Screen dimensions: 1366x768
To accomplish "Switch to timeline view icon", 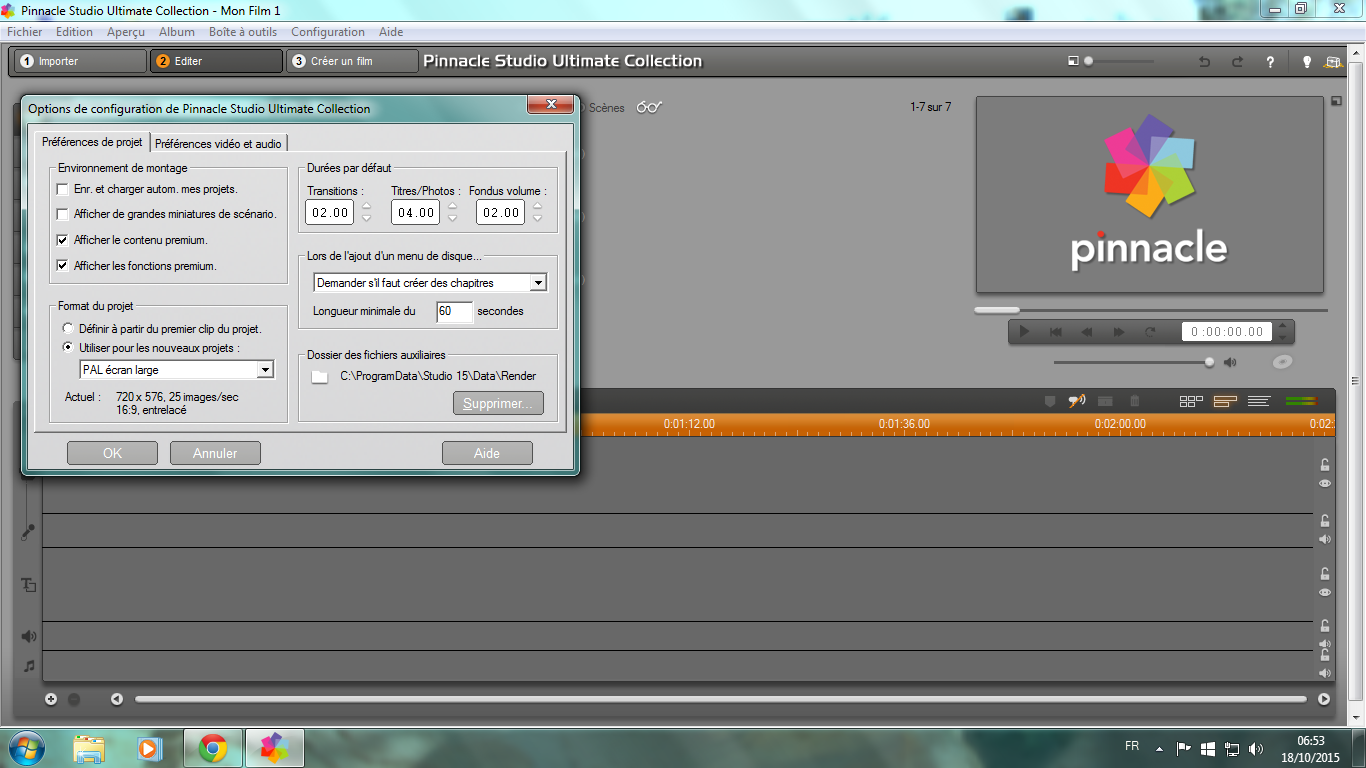I will (1225, 401).
